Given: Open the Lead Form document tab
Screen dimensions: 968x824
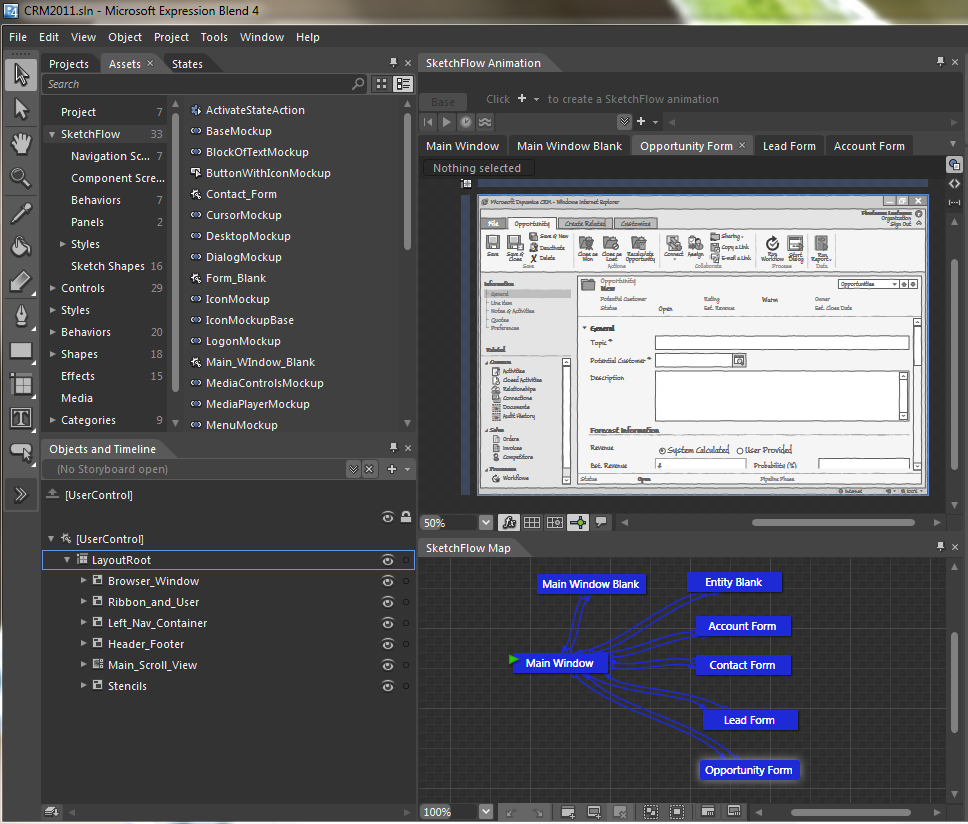Looking at the screenshot, I should tap(789, 146).
